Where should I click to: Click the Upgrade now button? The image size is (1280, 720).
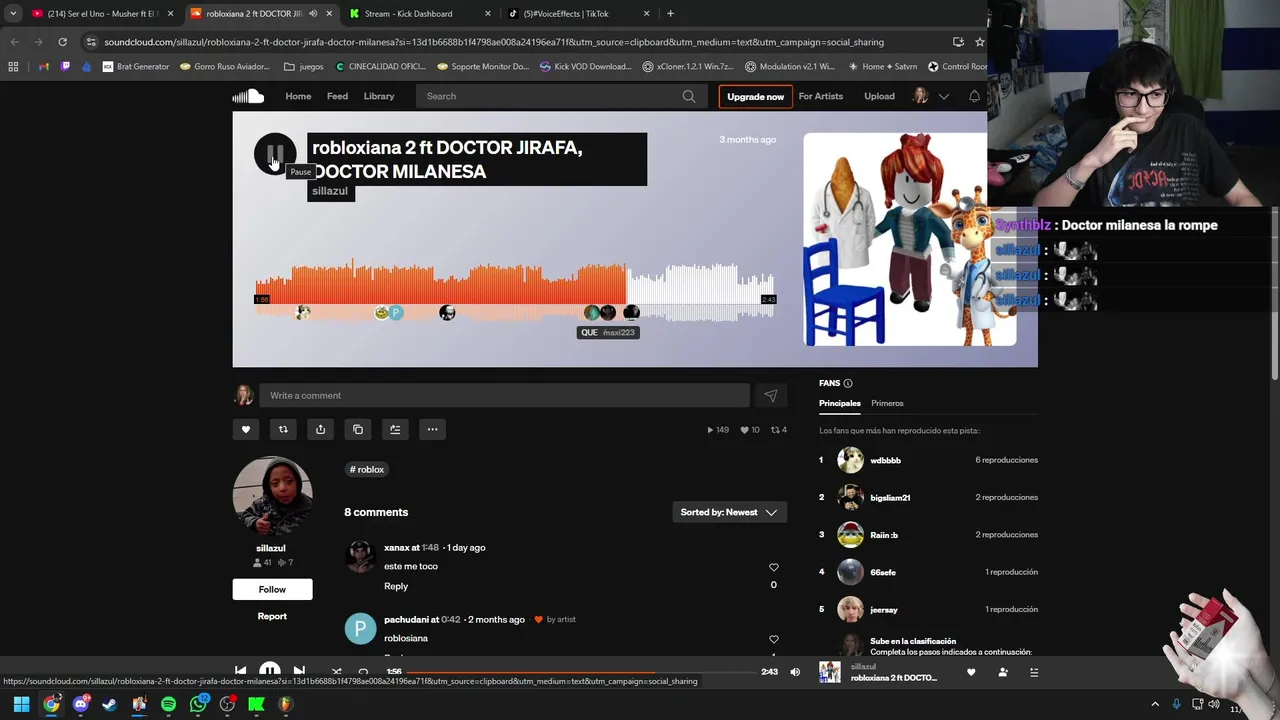tap(755, 96)
